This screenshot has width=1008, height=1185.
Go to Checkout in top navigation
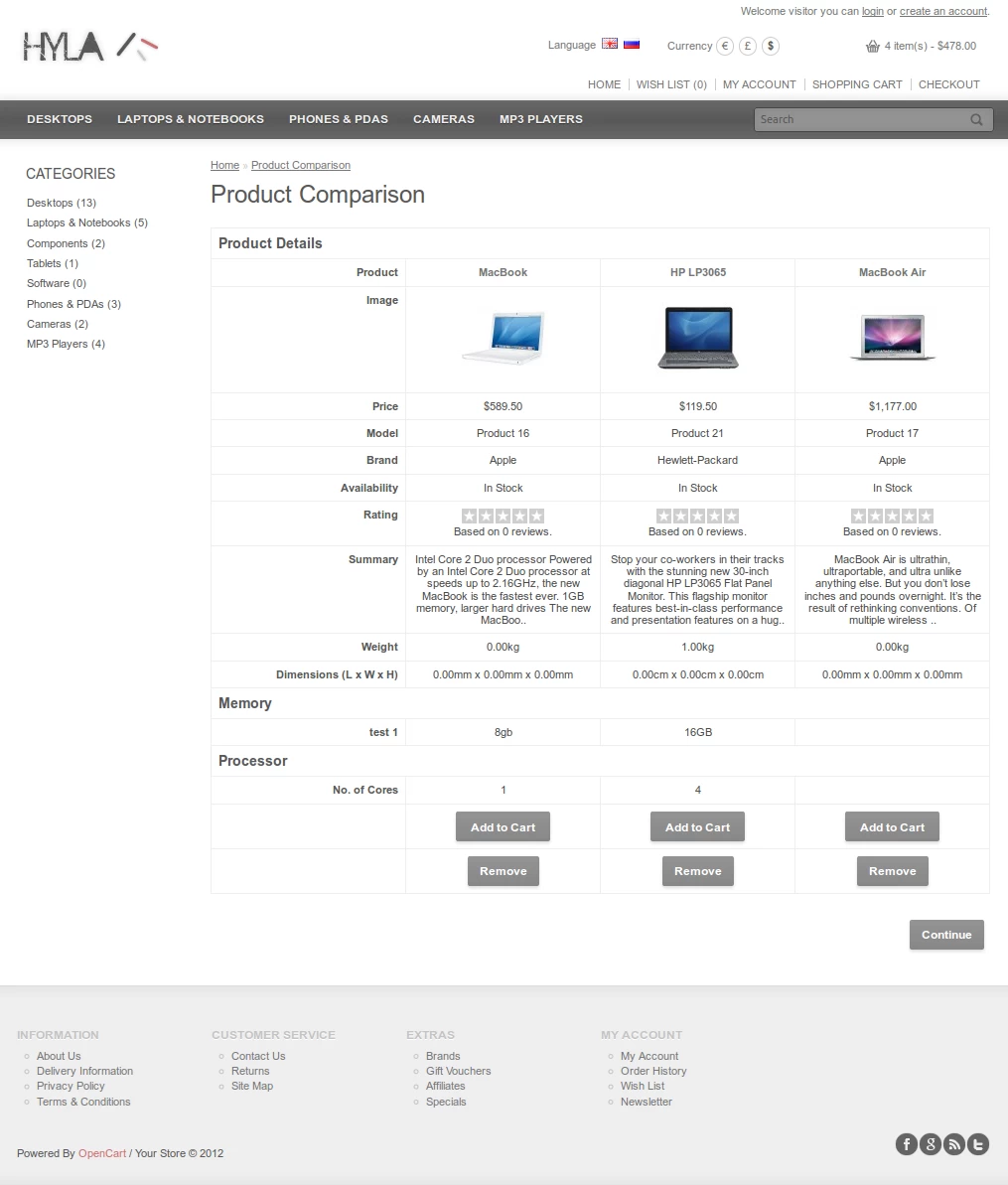click(x=949, y=84)
